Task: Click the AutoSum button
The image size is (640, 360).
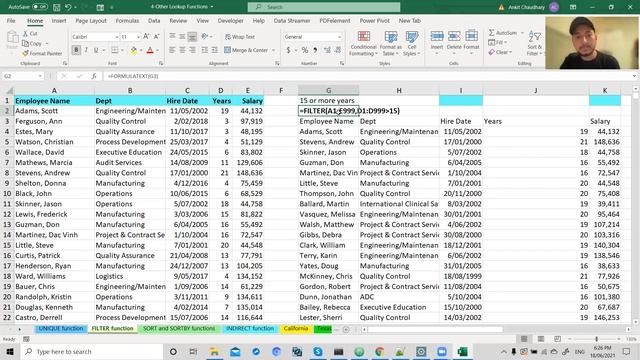Action: [x=503, y=33]
